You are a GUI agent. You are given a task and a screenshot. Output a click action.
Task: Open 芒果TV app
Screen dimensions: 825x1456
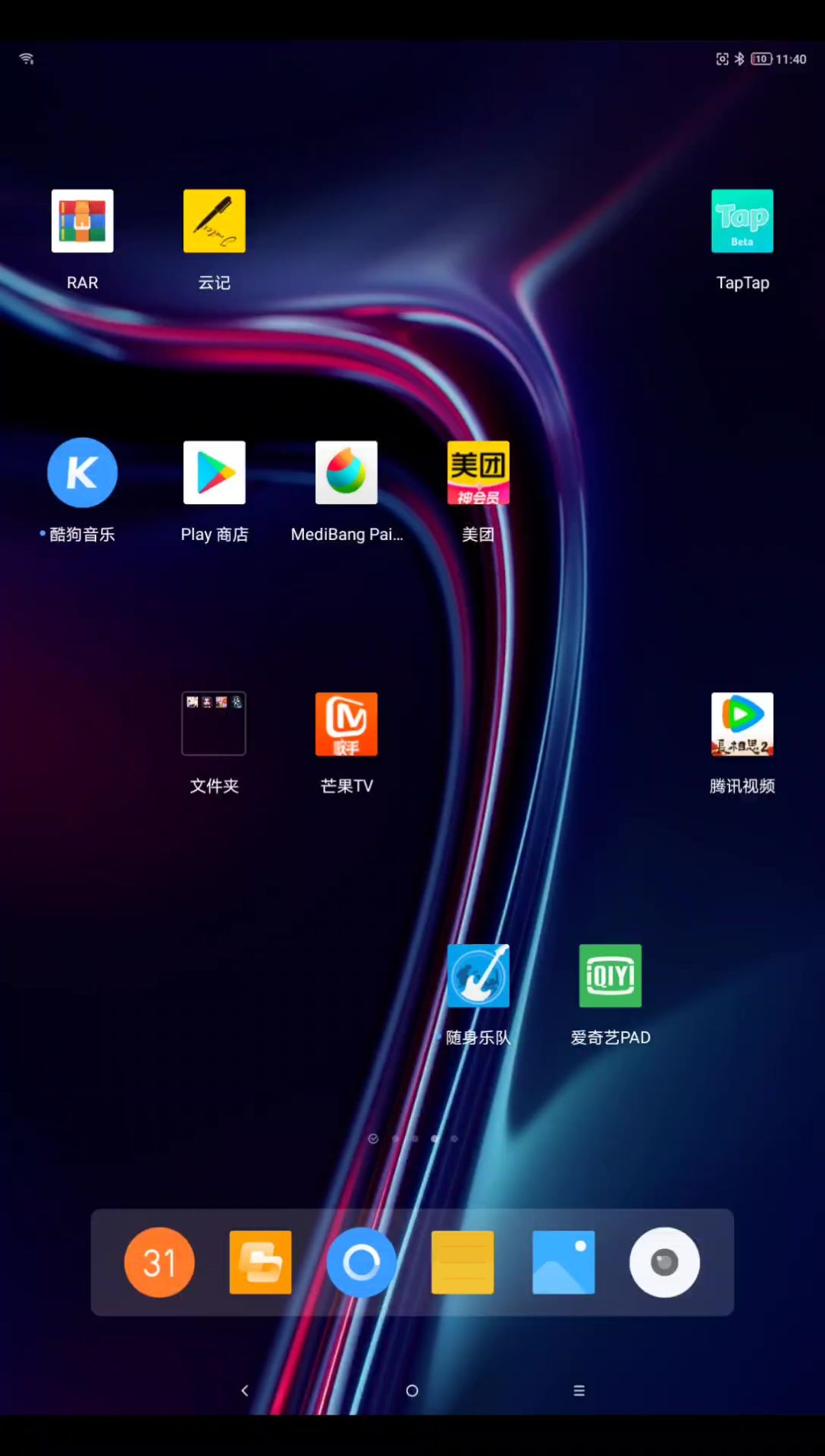346,723
